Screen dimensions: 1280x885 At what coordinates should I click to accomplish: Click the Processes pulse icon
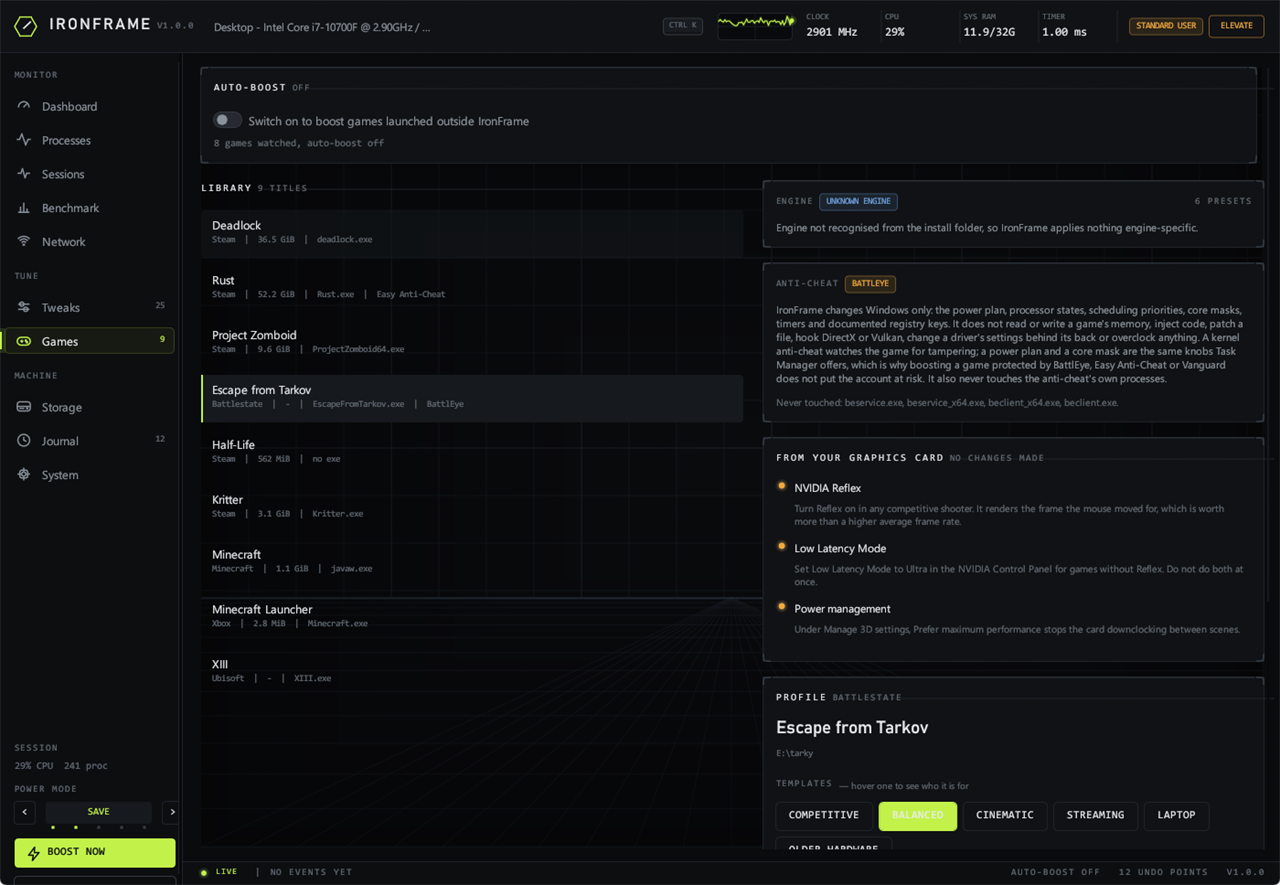point(24,140)
